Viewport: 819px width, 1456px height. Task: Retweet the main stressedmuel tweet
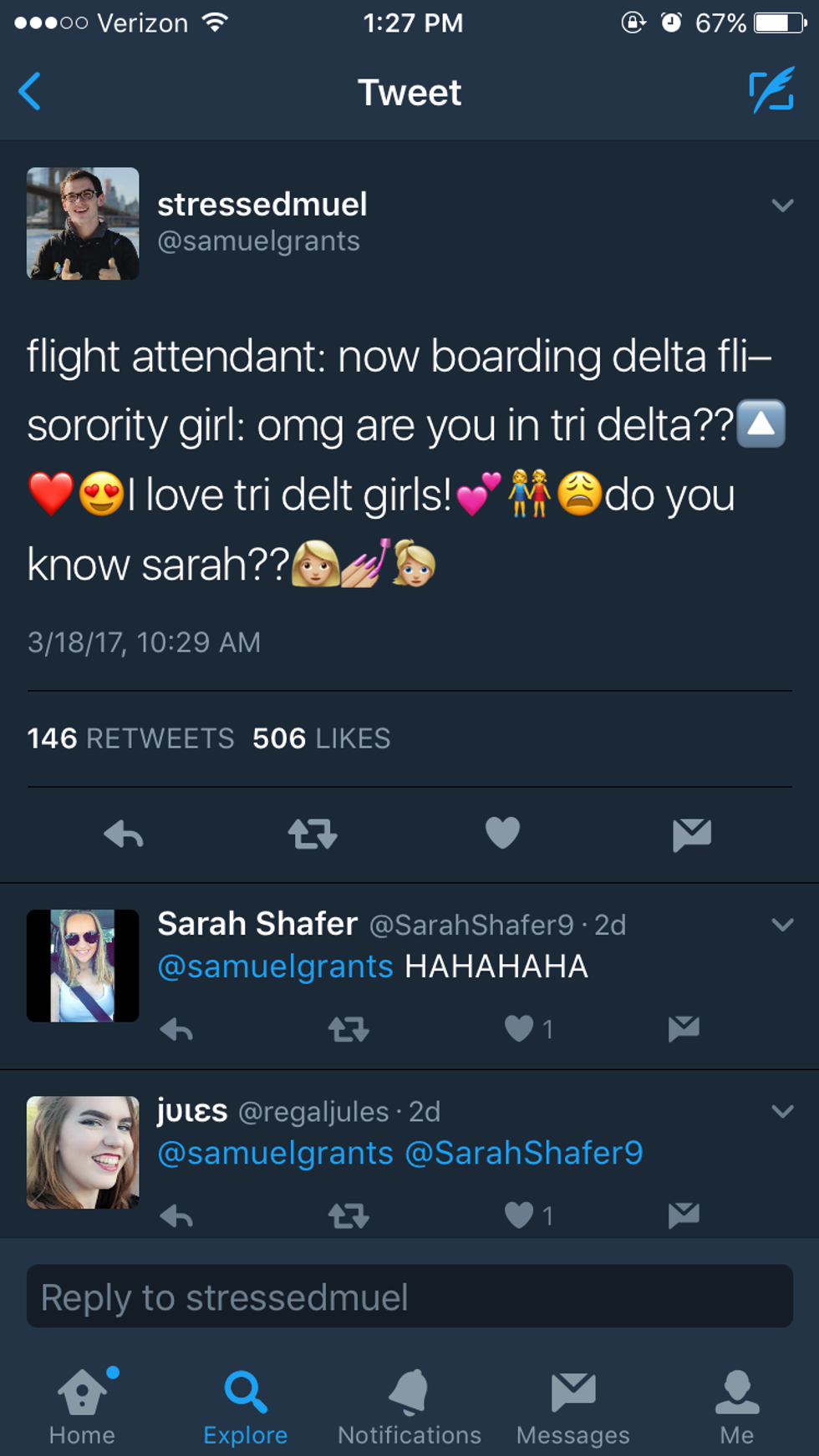(313, 834)
